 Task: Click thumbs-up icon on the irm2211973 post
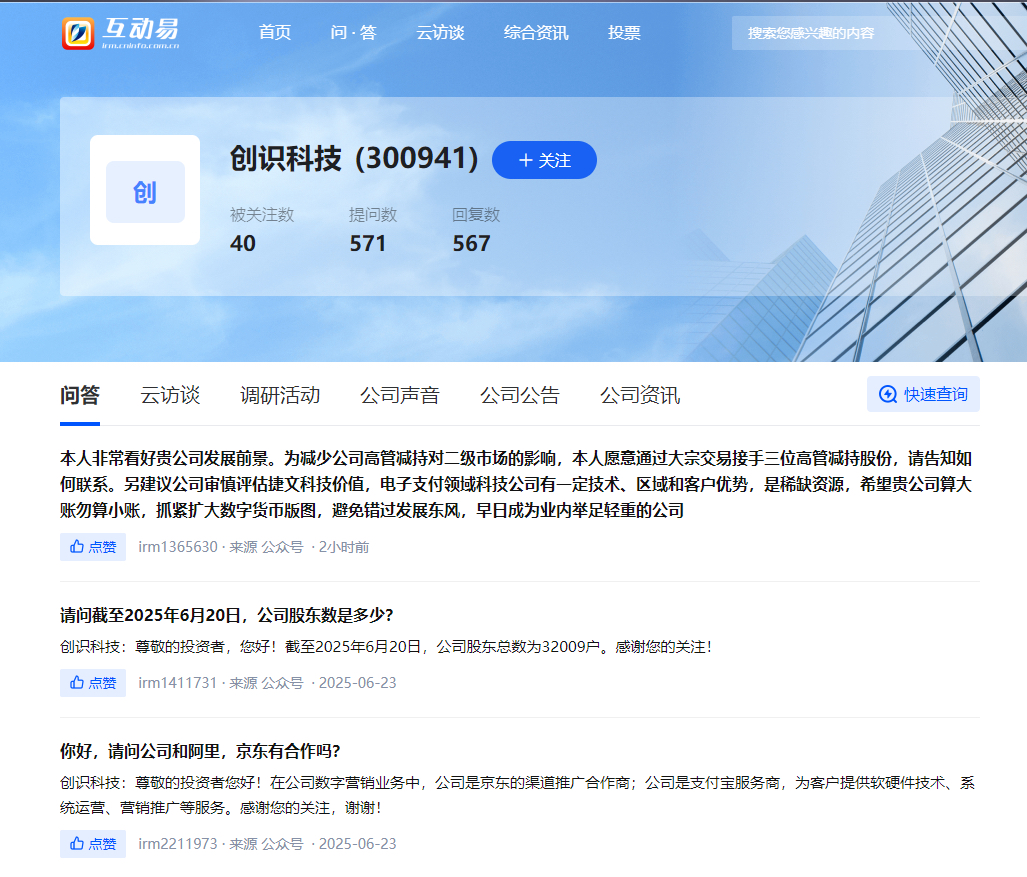coord(77,843)
